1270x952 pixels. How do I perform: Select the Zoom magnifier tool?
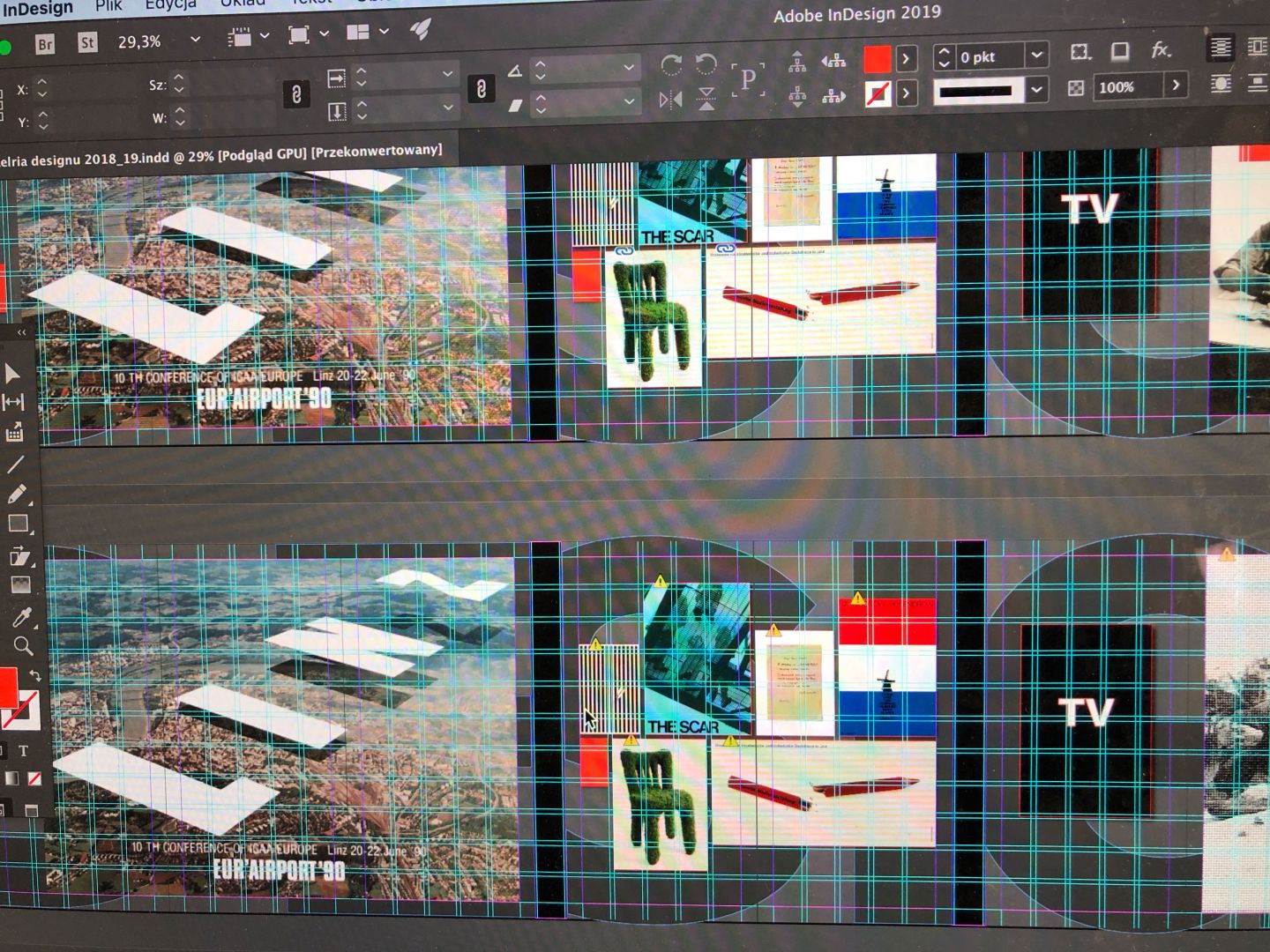[x=23, y=646]
